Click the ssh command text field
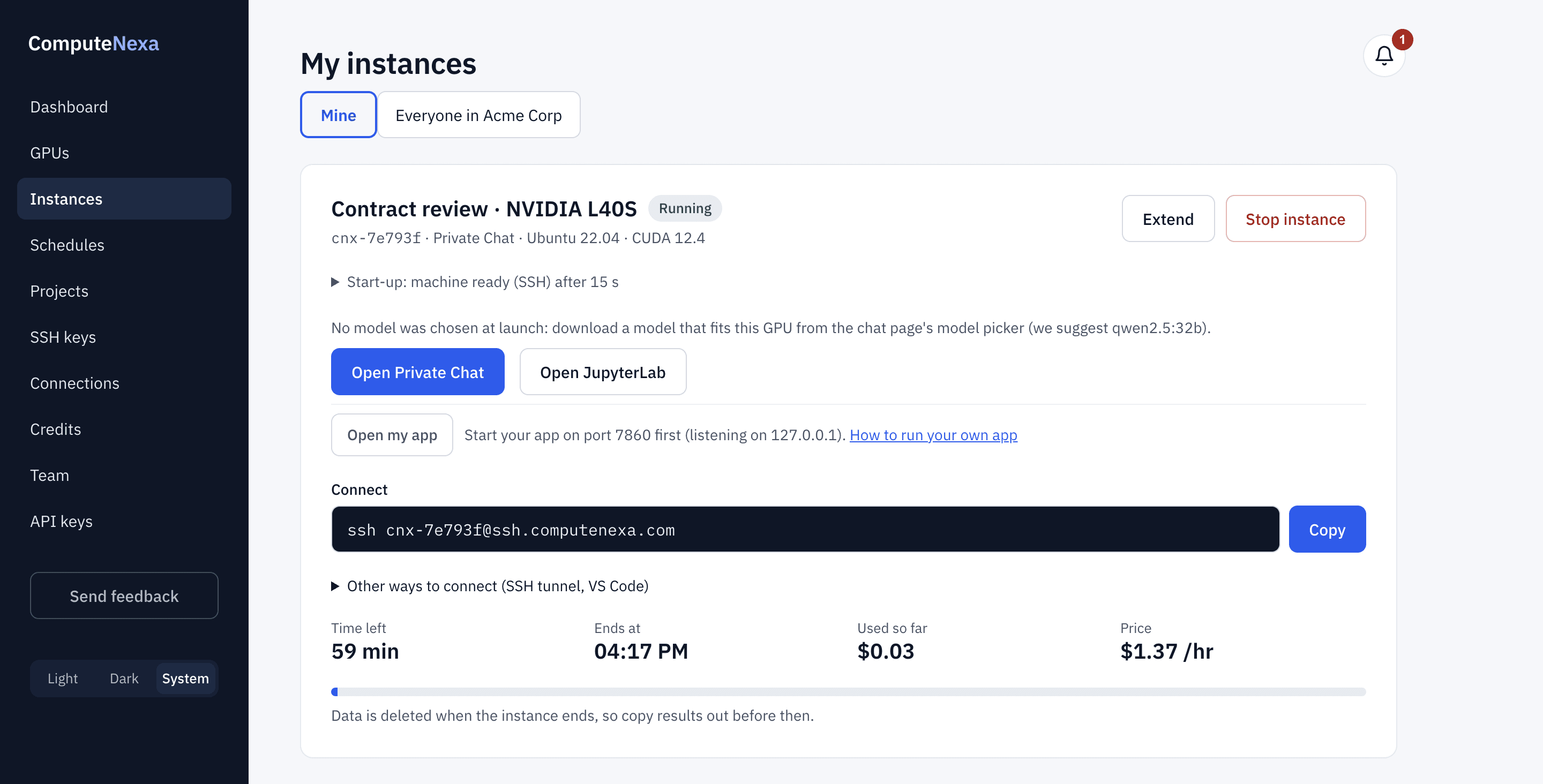This screenshot has height=784, width=1543. (805, 530)
